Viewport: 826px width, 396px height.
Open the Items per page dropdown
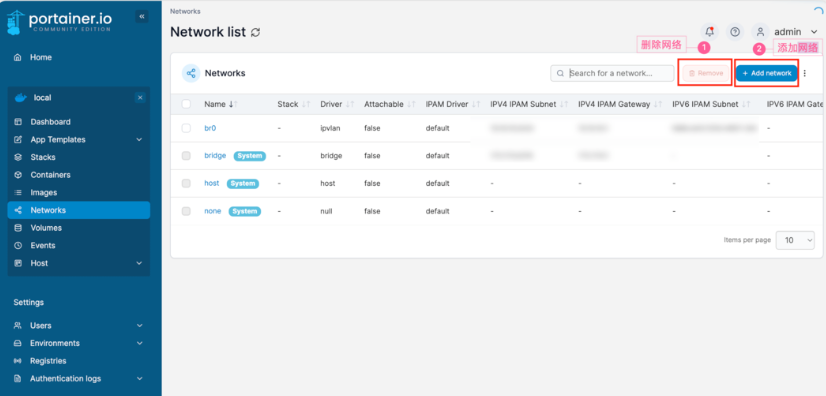[x=795, y=240]
